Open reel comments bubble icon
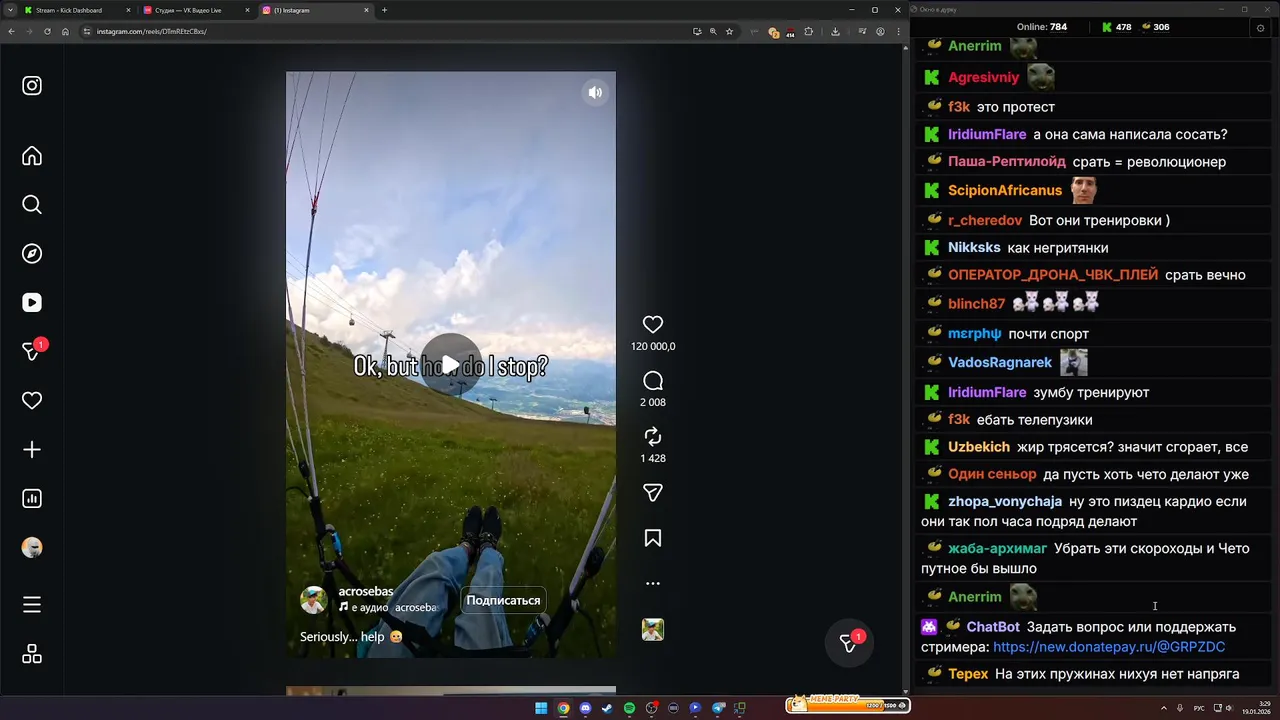 click(653, 381)
